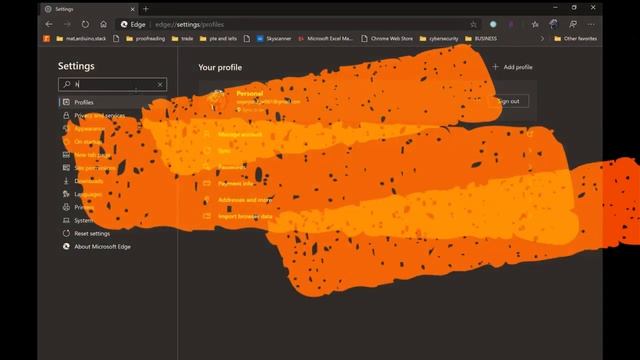
Task: Click the send feedback icon in the toolbar
Action: coord(573,24)
